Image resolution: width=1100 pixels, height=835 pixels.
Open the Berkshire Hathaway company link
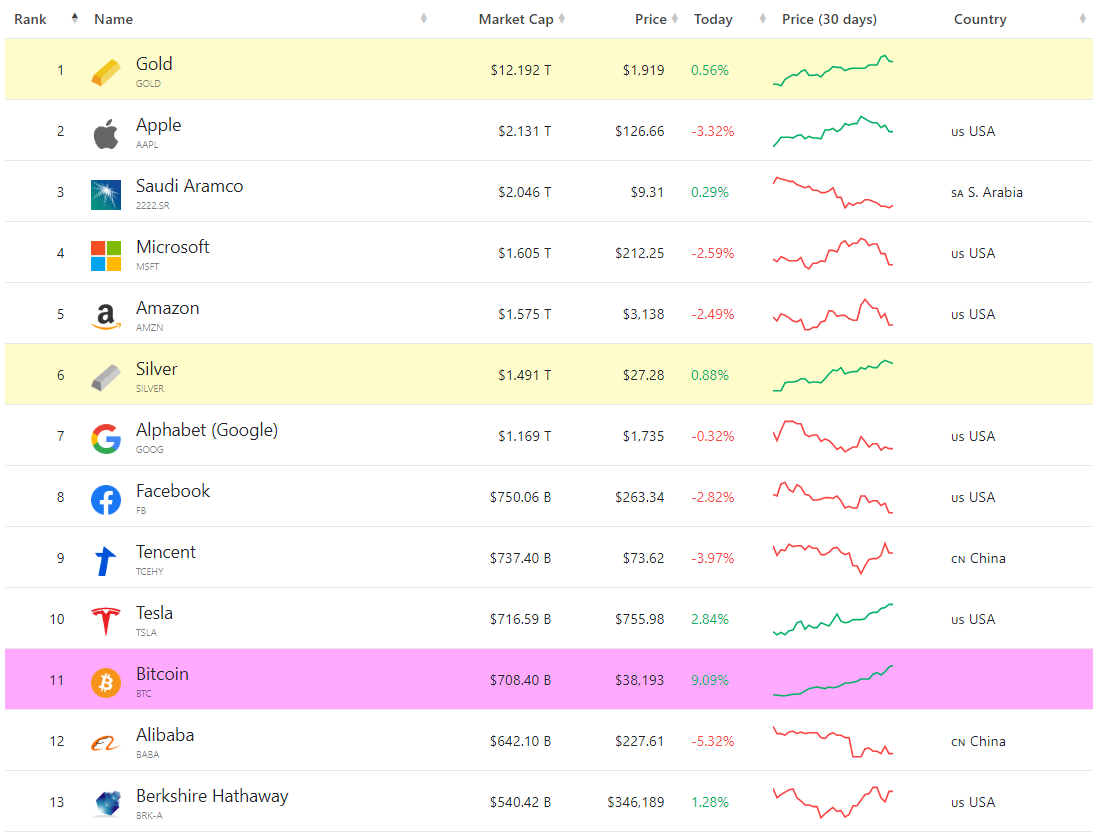[x=212, y=796]
